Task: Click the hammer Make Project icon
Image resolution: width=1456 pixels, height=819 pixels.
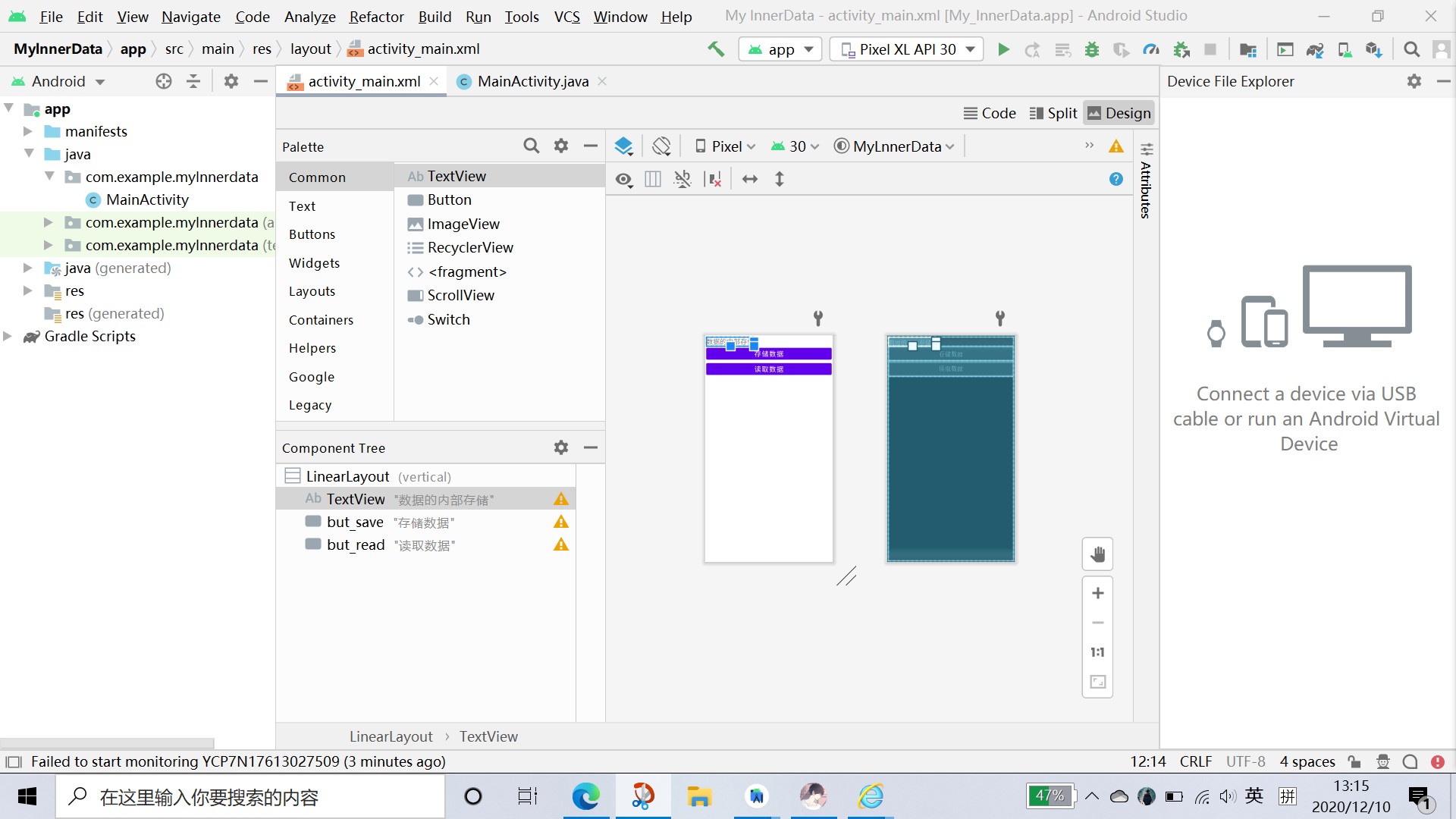Action: click(715, 49)
